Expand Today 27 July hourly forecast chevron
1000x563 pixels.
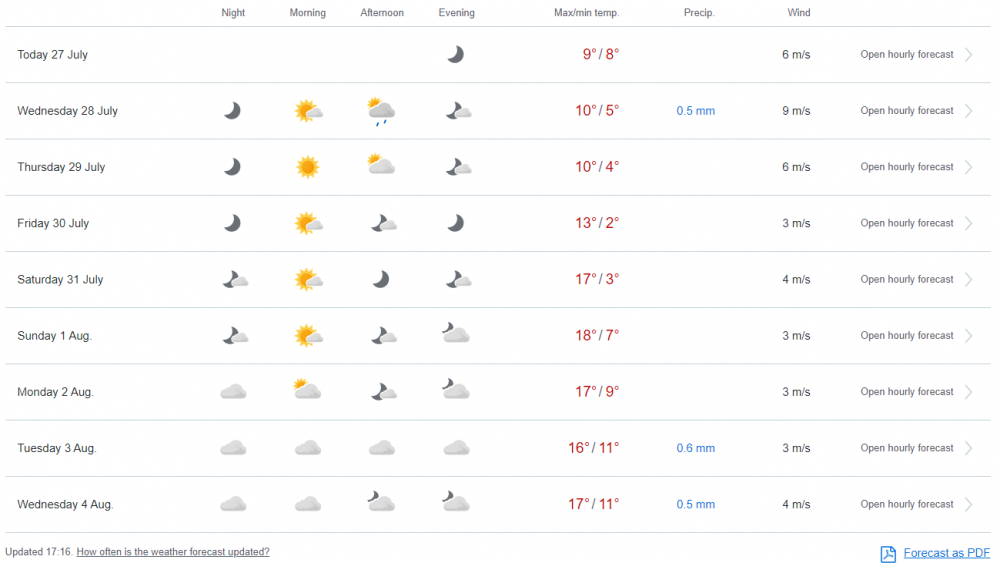click(968, 55)
